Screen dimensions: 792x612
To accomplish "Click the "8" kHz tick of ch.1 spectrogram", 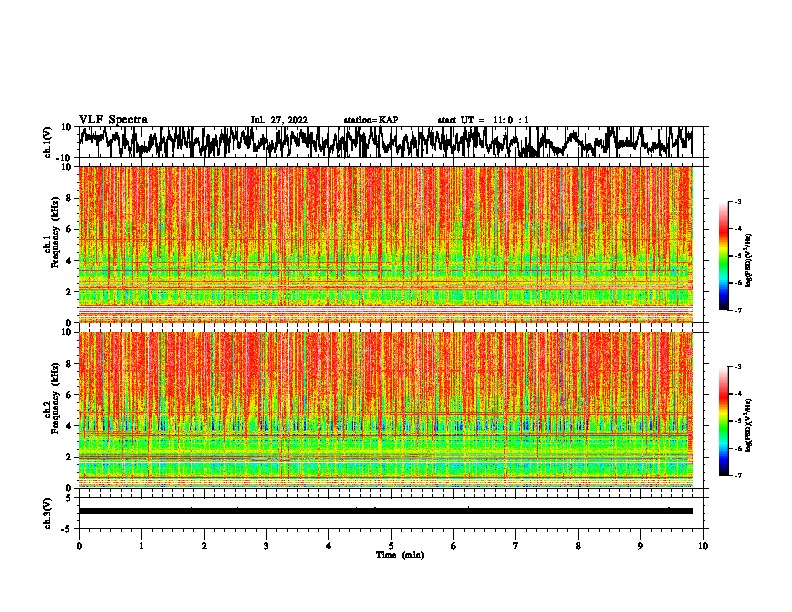I will coord(69,198).
